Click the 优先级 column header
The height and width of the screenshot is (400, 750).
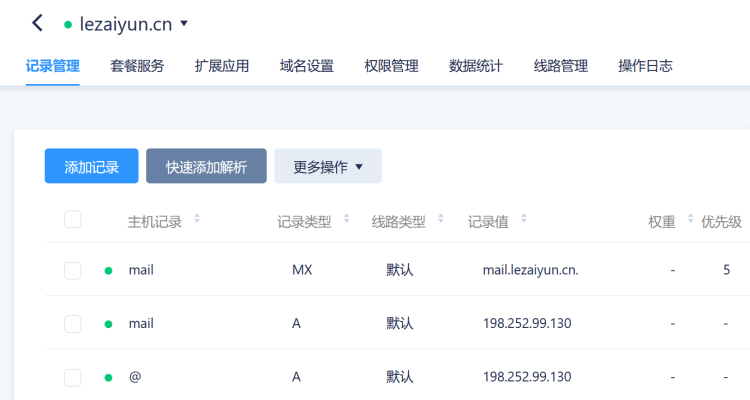point(721,222)
